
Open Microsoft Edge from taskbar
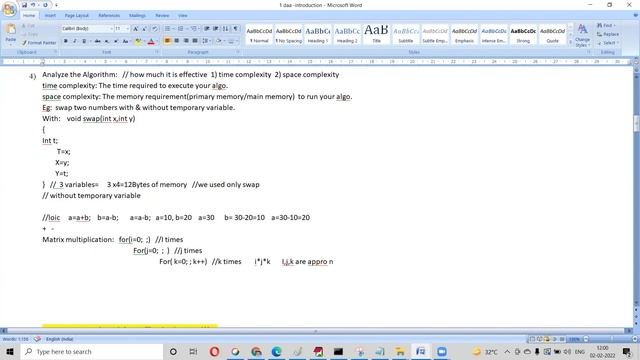pyautogui.click(x=276, y=351)
